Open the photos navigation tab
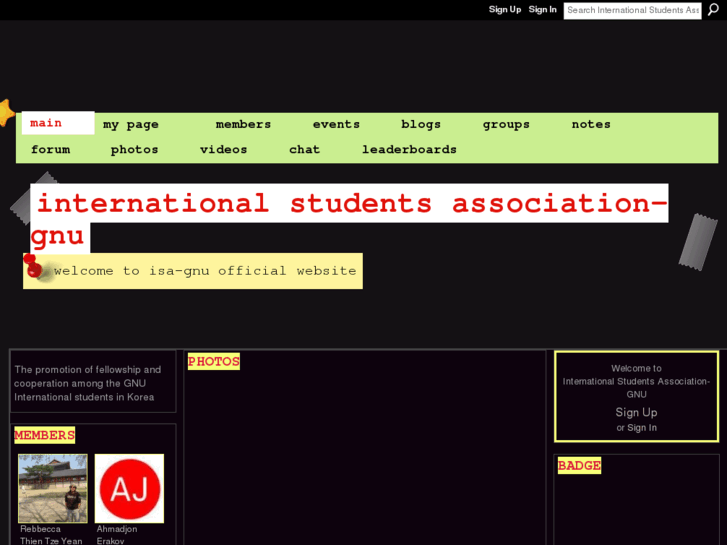The height and width of the screenshot is (545, 727). click(x=134, y=149)
